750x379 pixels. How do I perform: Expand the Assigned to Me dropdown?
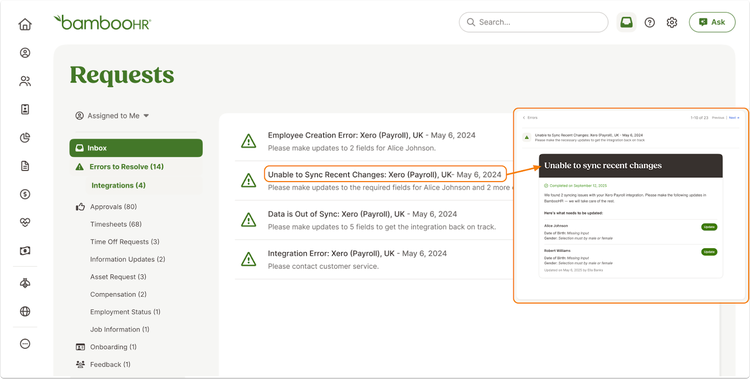112,116
